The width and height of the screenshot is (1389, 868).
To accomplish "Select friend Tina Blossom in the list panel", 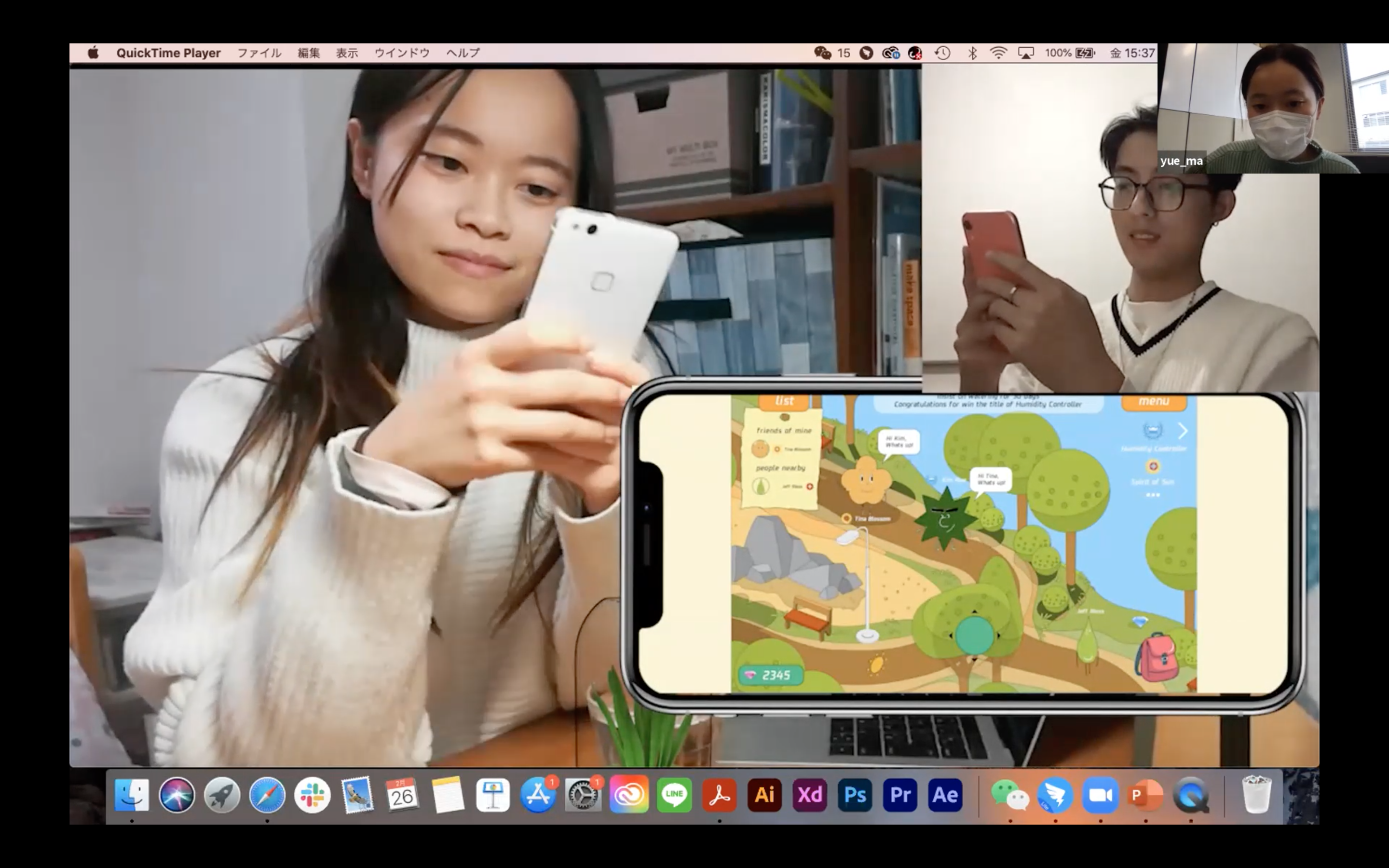I will tap(783, 449).
